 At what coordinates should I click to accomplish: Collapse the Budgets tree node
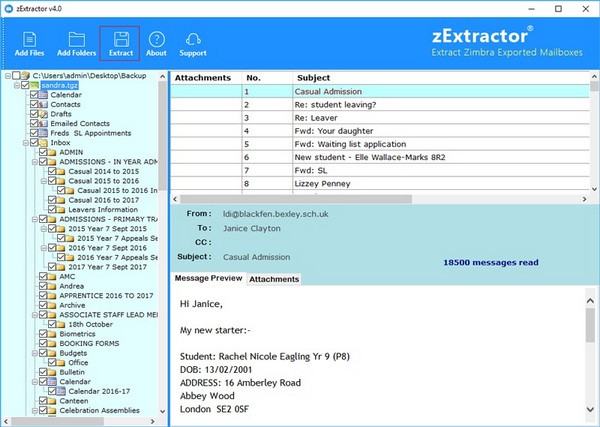click(x=35, y=353)
